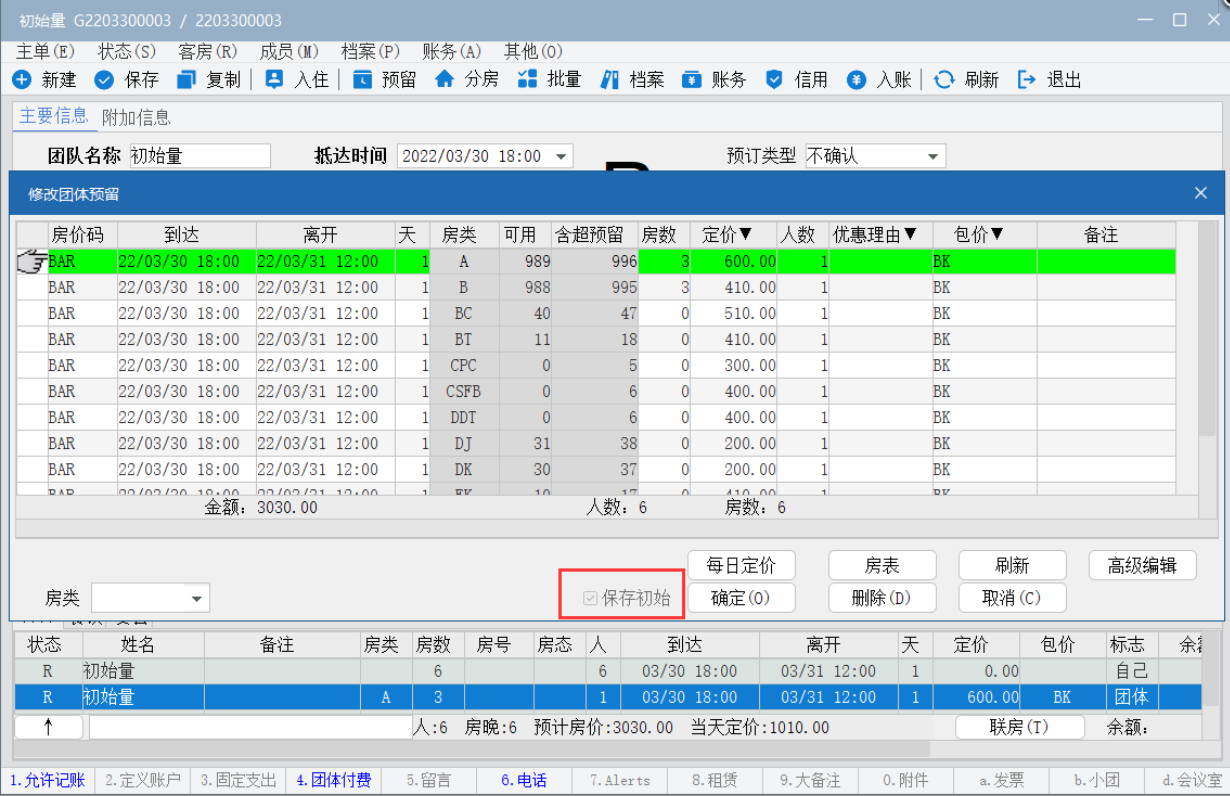Click the 预留 (Reserve) toolbar icon
This screenshot has width=1230, height=796.
[362, 80]
